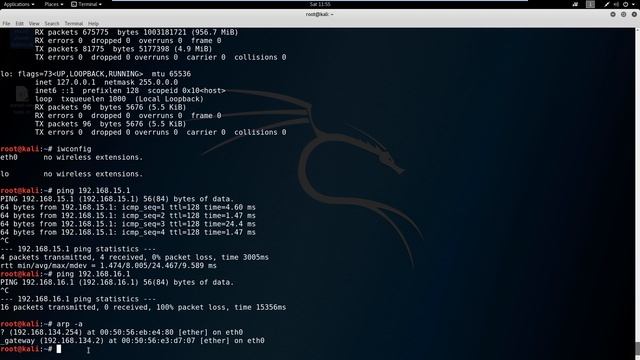Click the '_gateway (192.168.134.2)' line
Image resolution: width=640 pixels, height=360 pixels.
[x=132, y=340]
